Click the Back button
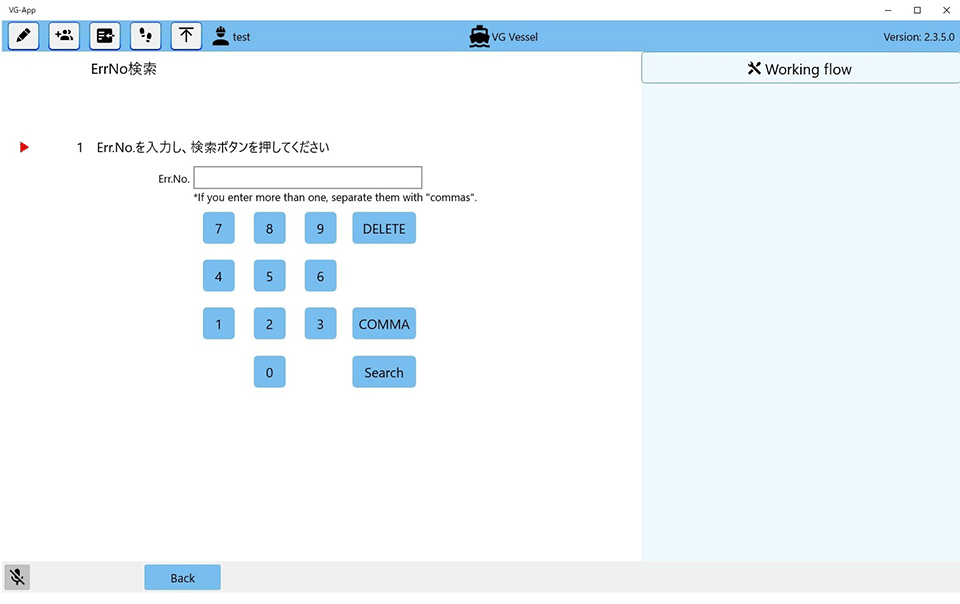The height and width of the screenshot is (604, 960). [182, 577]
